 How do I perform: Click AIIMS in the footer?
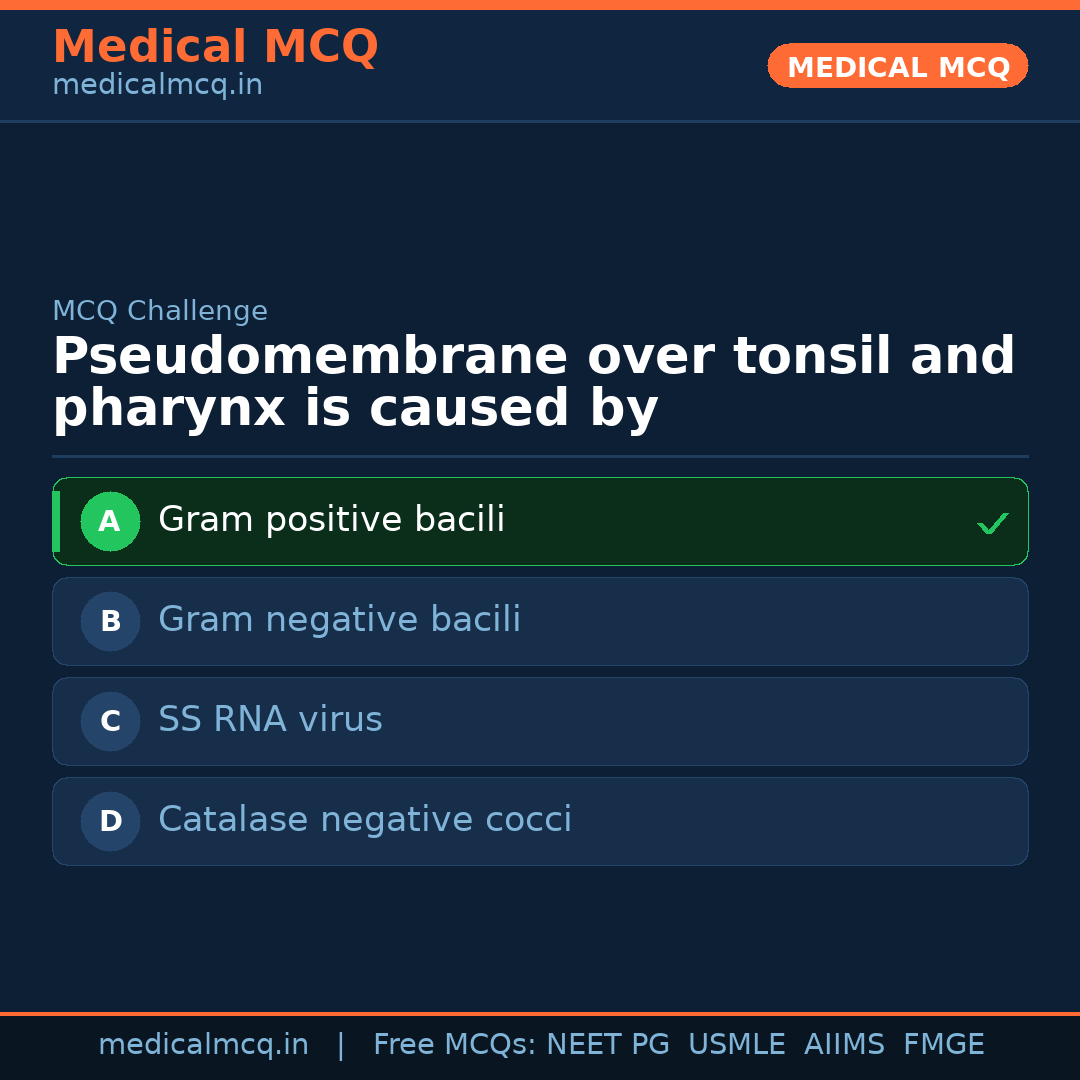(x=844, y=1045)
